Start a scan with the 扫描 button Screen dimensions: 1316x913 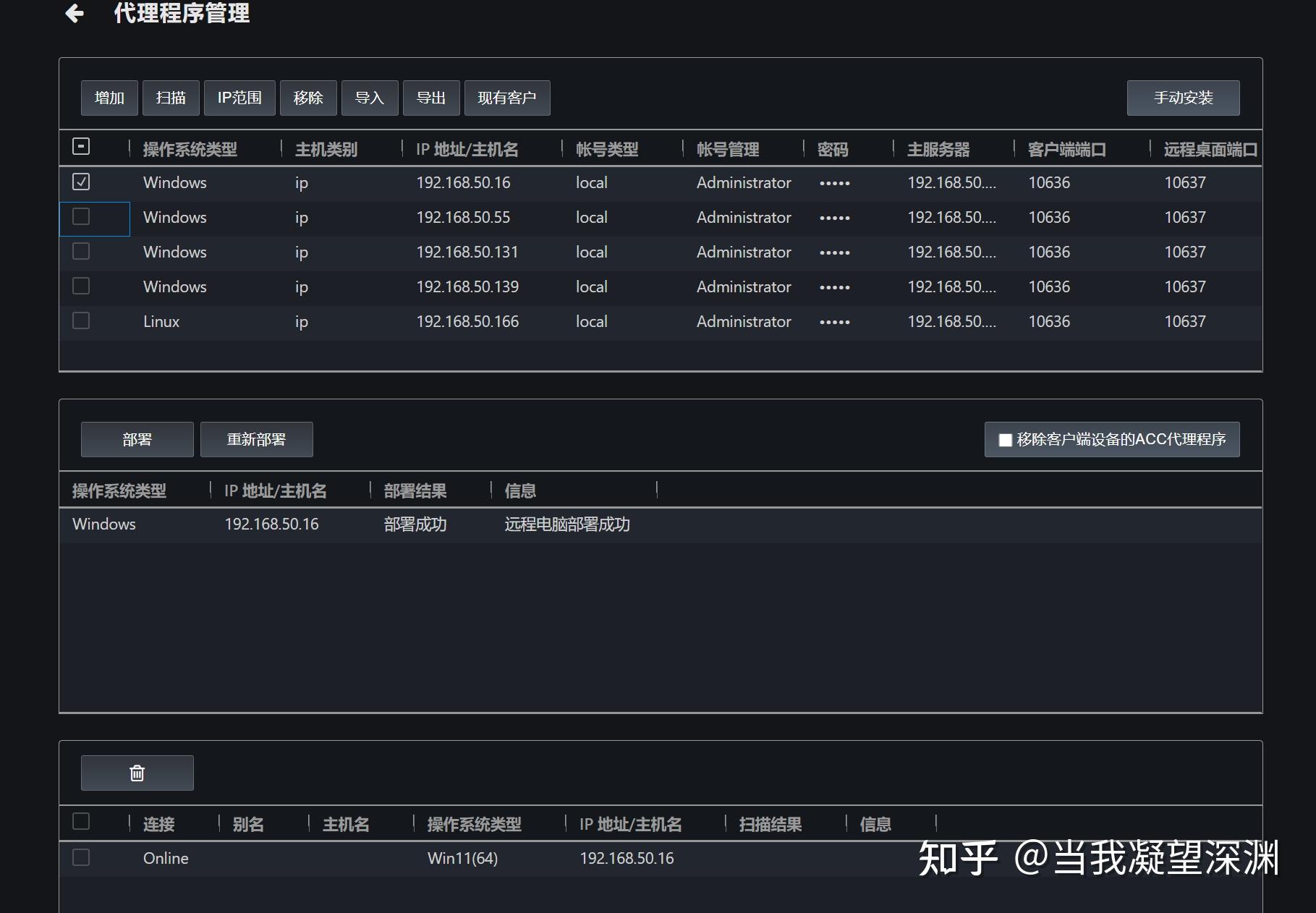tap(170, 97)
